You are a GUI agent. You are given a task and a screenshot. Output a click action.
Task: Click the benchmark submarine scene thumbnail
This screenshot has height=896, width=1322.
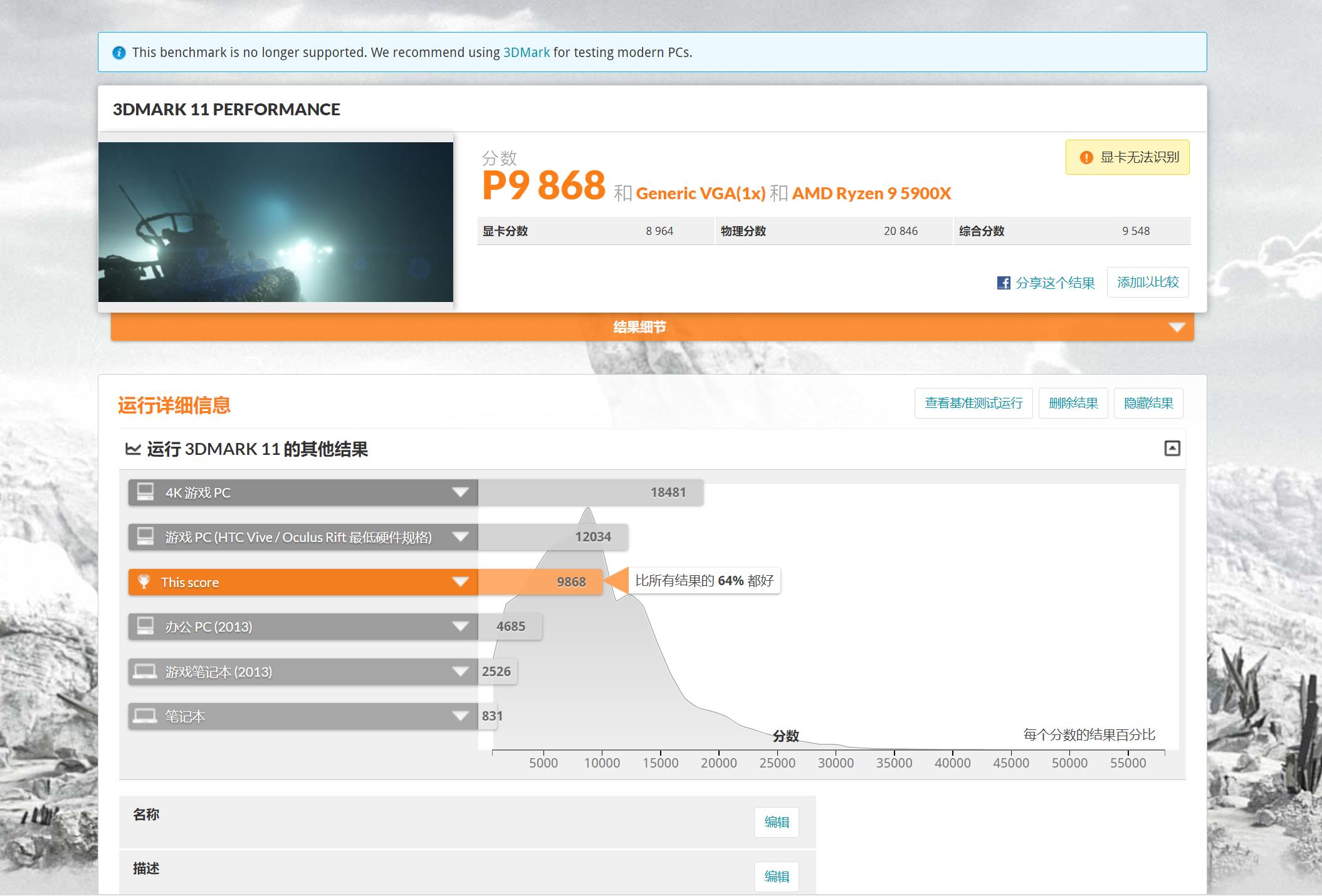(275, 222)
